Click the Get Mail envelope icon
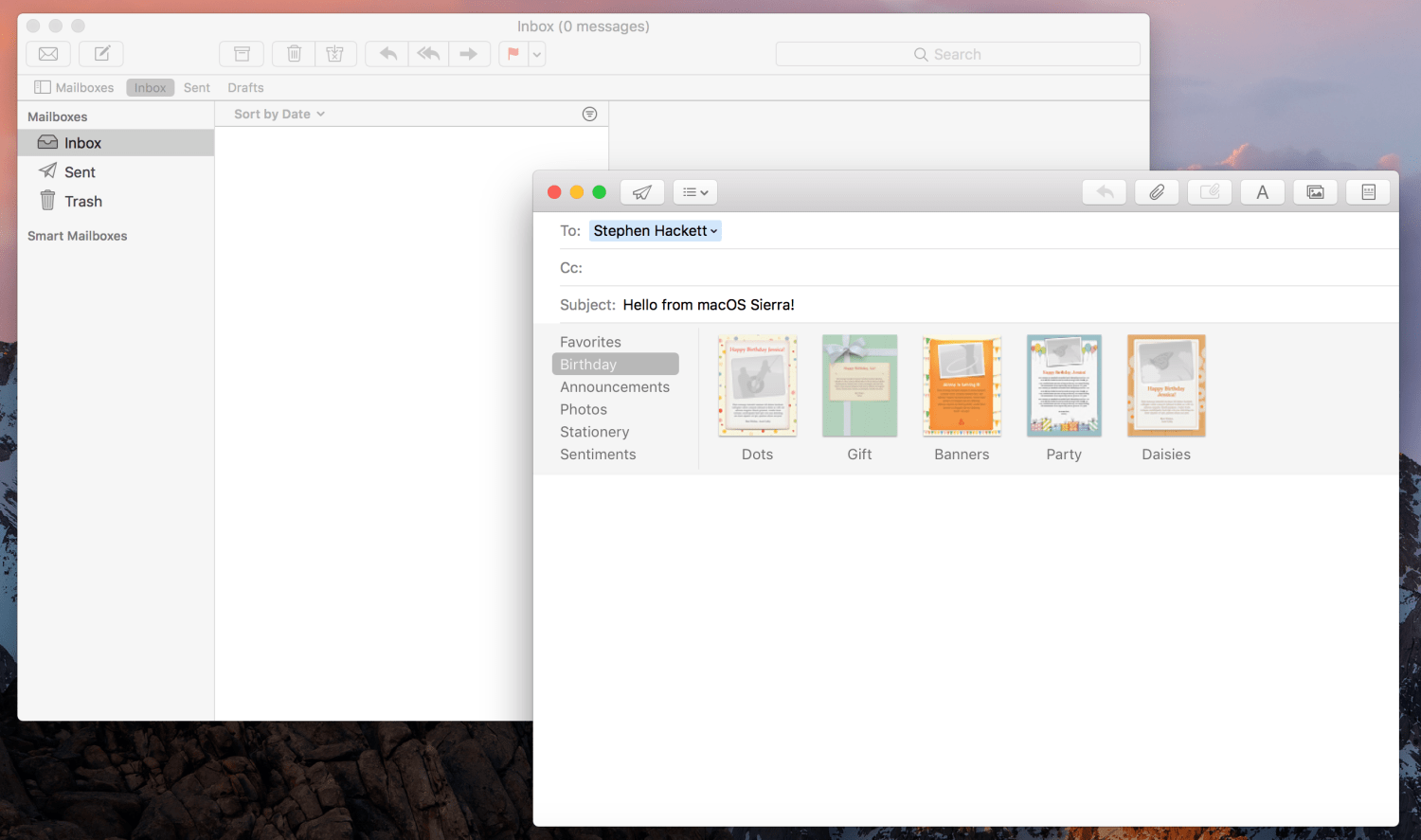This screenshot has height=840, width=1421. pos(48,54)
